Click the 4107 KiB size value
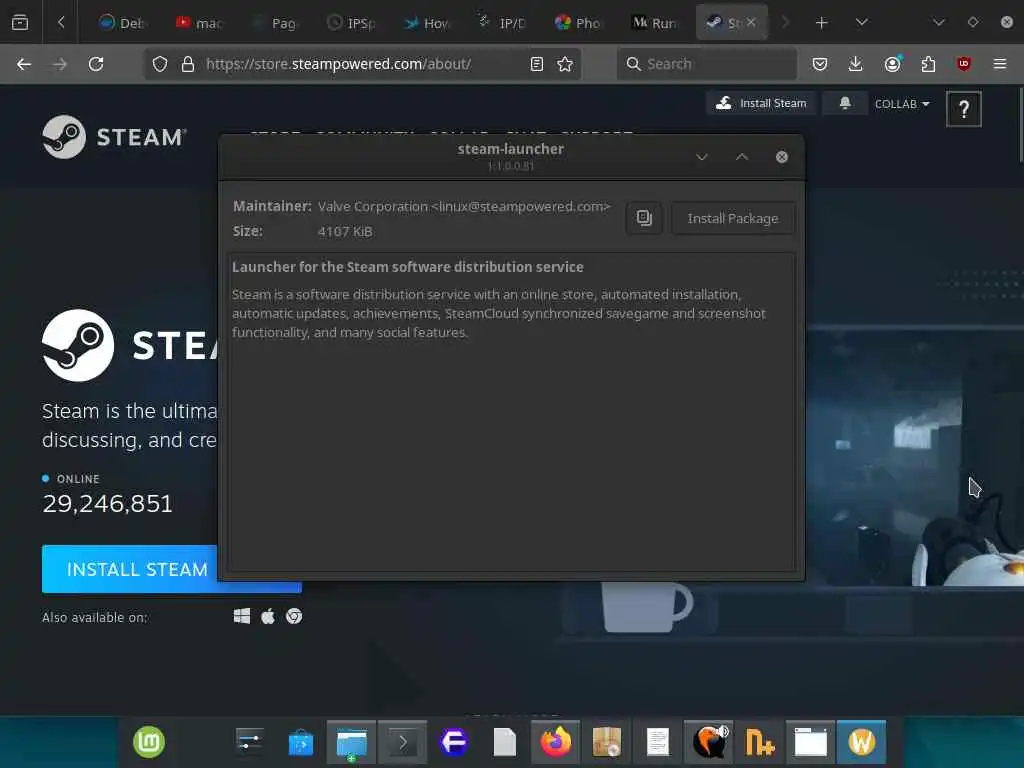This screenshot has width=1024, height=768. (x=345, y=231)
